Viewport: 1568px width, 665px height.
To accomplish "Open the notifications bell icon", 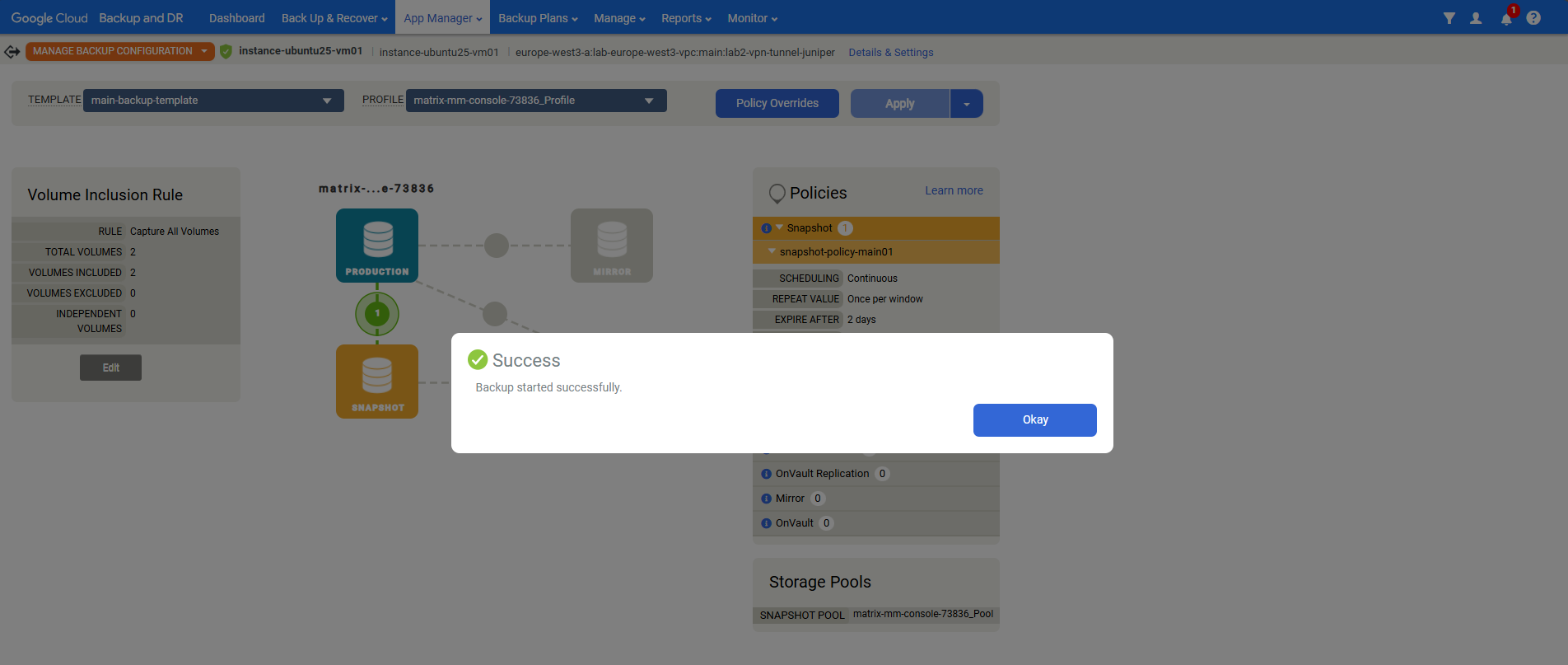I will [1505, 19].
